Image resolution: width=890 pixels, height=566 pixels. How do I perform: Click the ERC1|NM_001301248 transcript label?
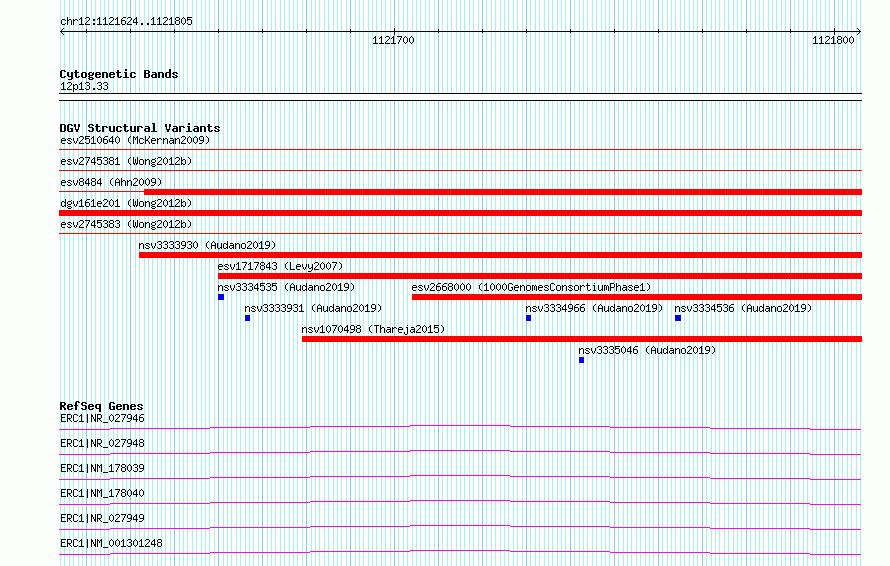pyautogui.click(x=111, y=543)
